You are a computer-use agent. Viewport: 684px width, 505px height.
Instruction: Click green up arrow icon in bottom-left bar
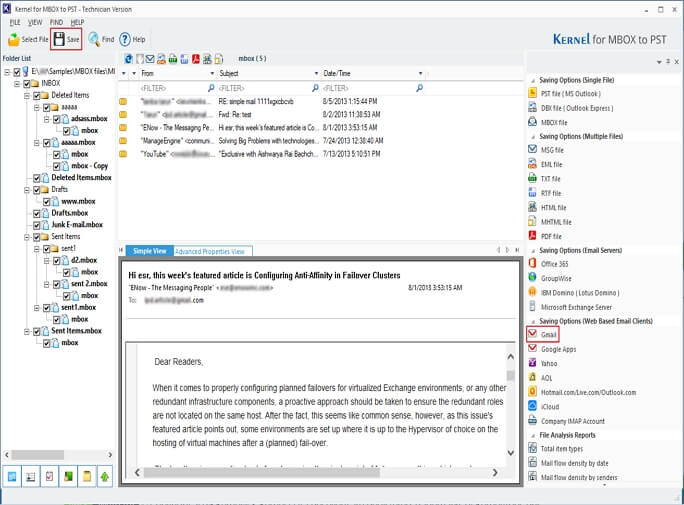pos(105,476)
